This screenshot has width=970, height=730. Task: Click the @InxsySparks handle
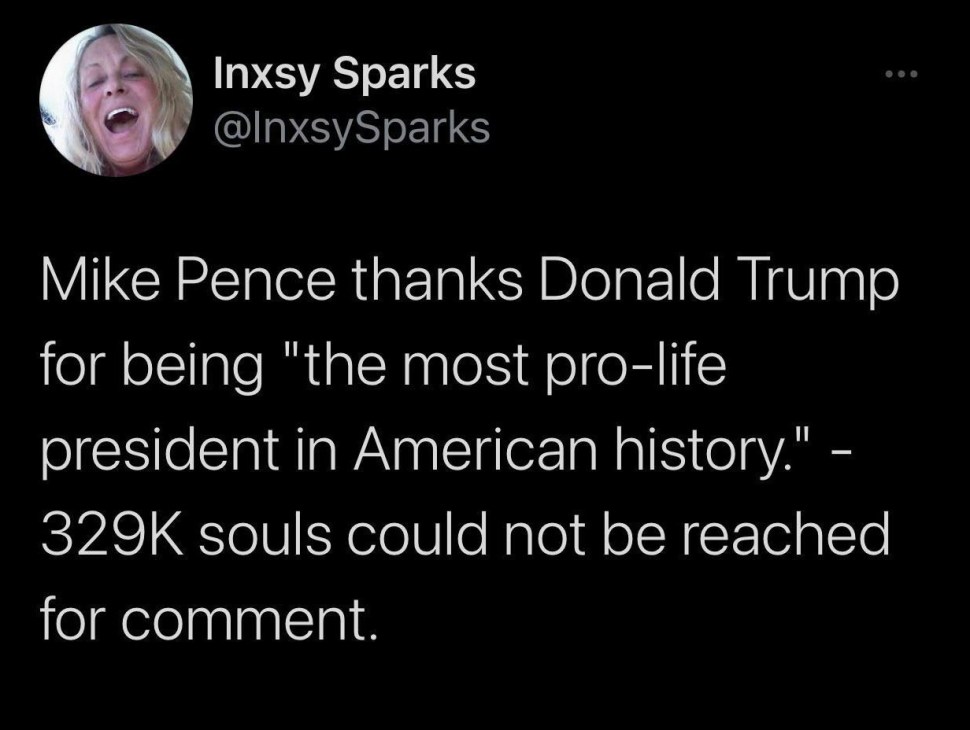tap(352, 127)
